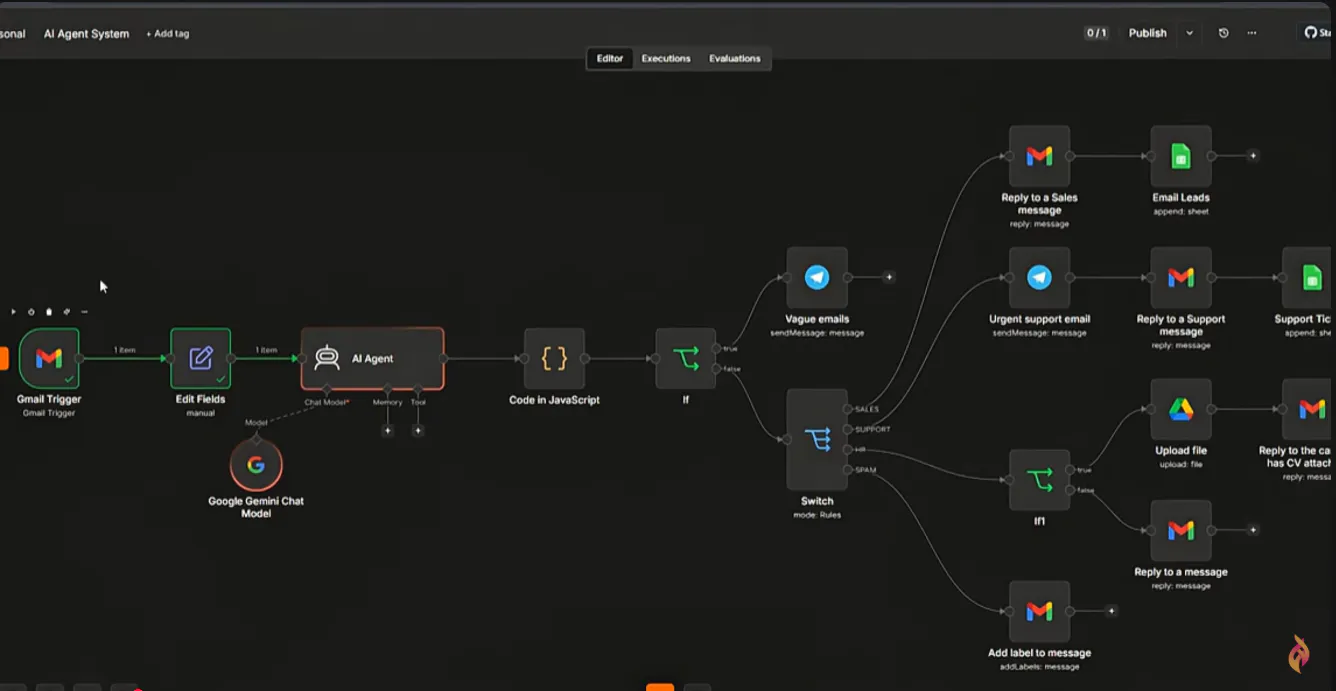Open more options dots above Gmail Trigger
Image resolution: width=1336 pixels, height=691 pixels.
tap(84, 312)
